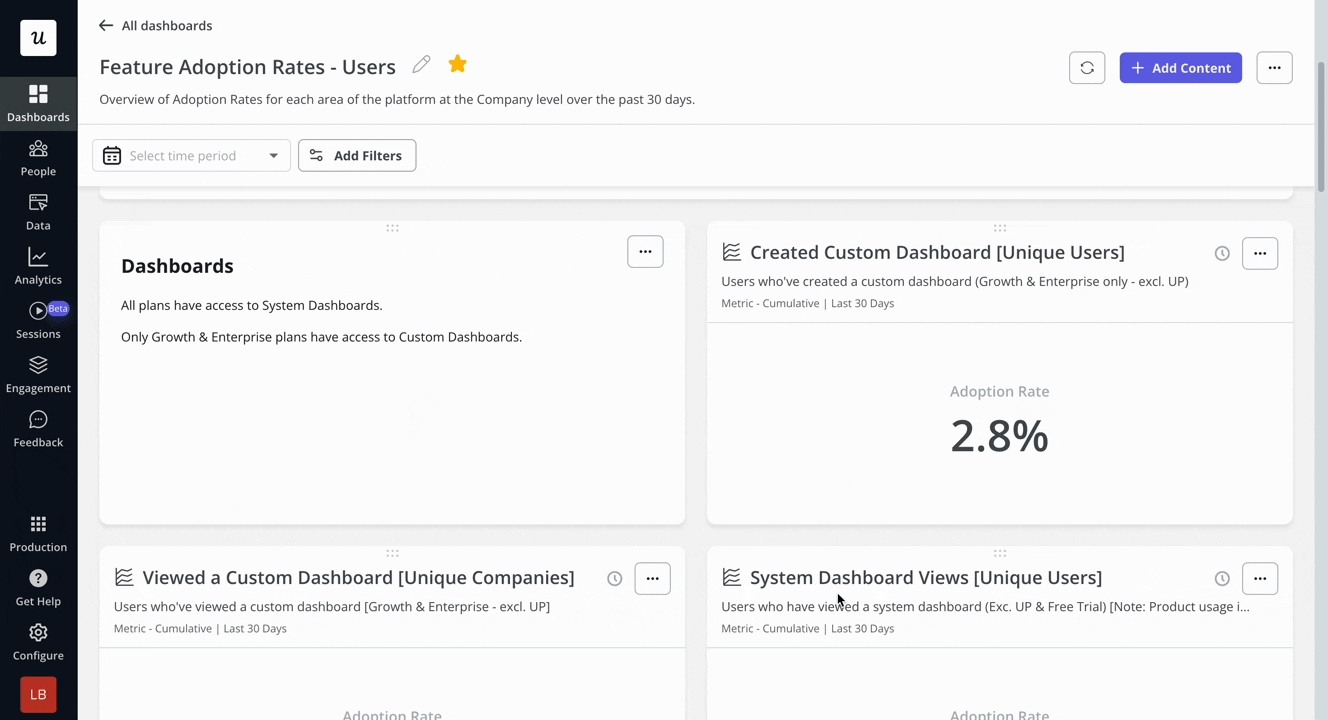Open the three-dot menu on Dashboards text card
The width and height of the screenshot is (1328, 720).
point(645,251)
